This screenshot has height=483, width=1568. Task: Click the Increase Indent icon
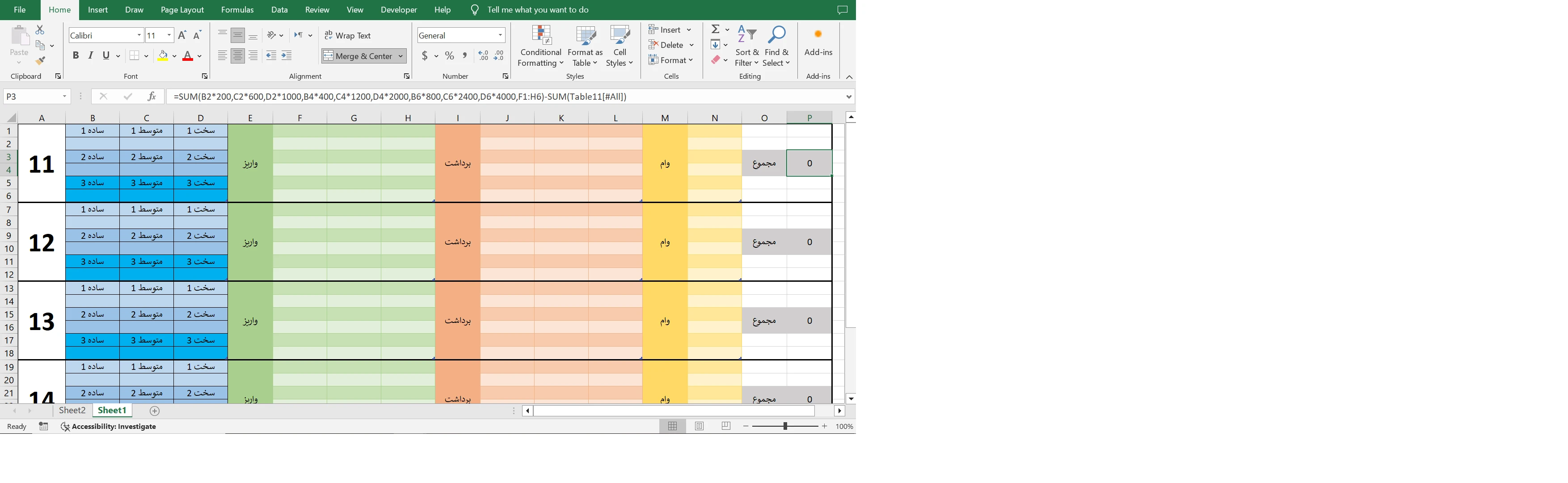coord(286,56)
